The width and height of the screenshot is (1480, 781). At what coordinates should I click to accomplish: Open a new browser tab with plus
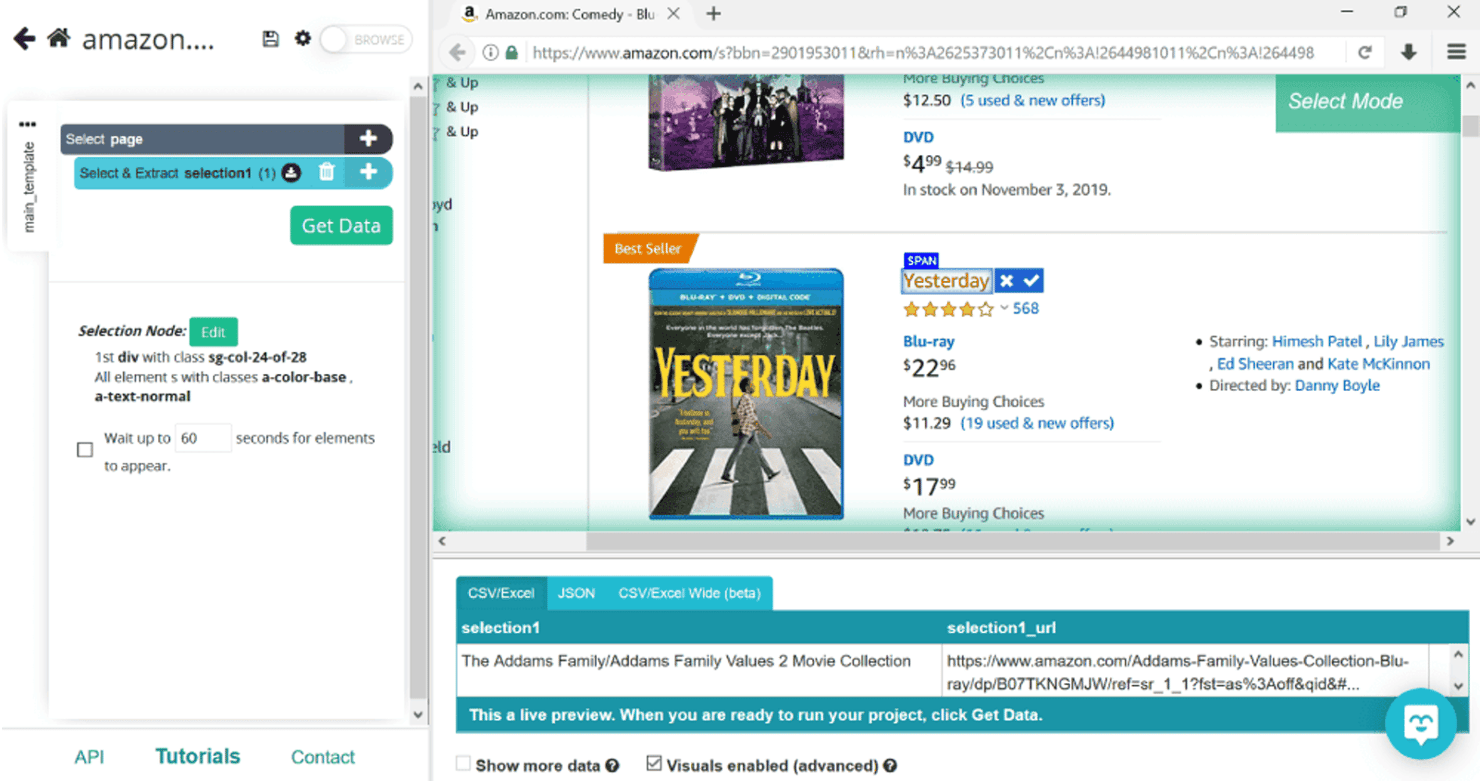(x=713, y=14)
